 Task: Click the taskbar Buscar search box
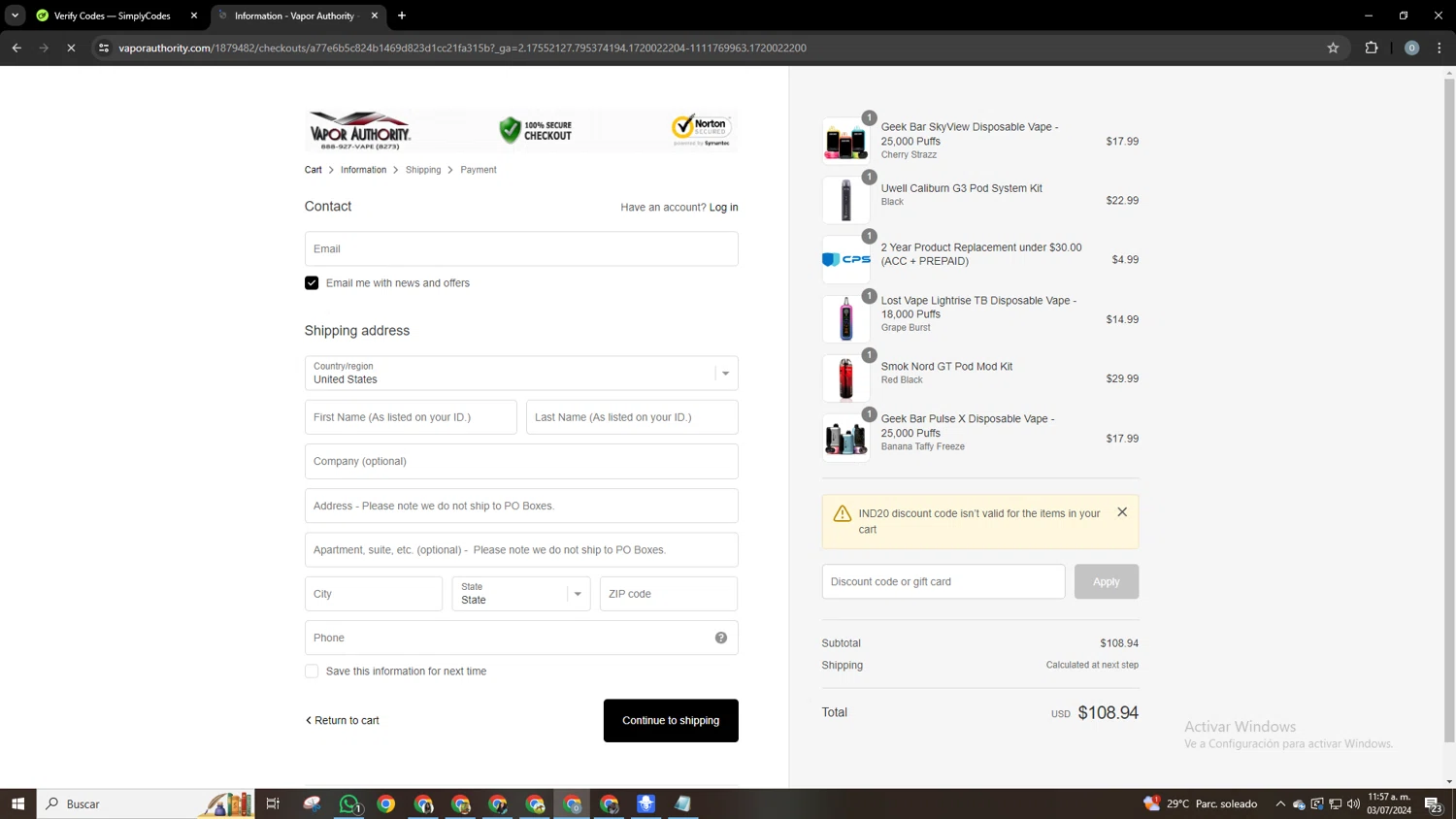coord(146,803)
